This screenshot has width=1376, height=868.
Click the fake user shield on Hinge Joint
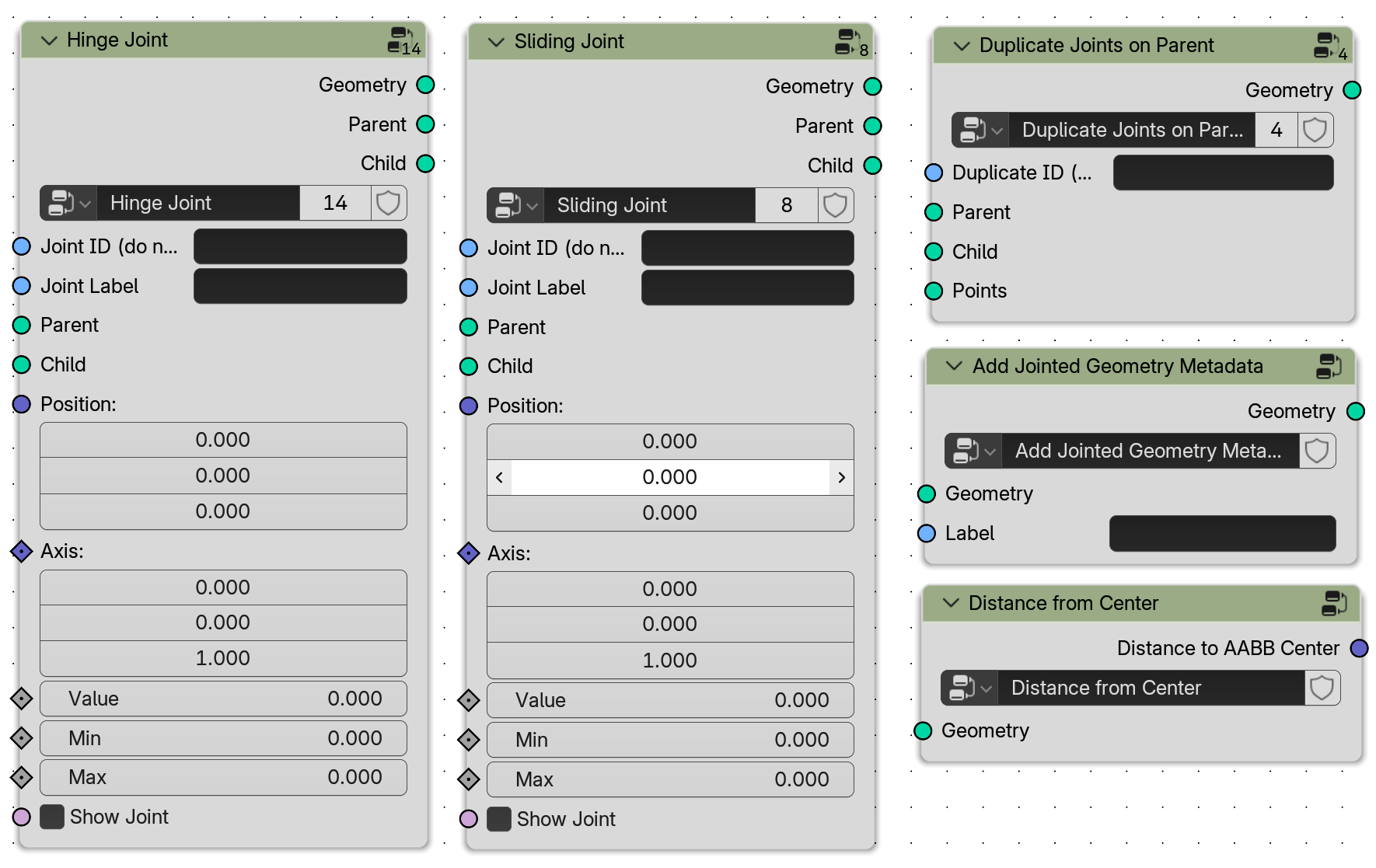coord(388,204)
